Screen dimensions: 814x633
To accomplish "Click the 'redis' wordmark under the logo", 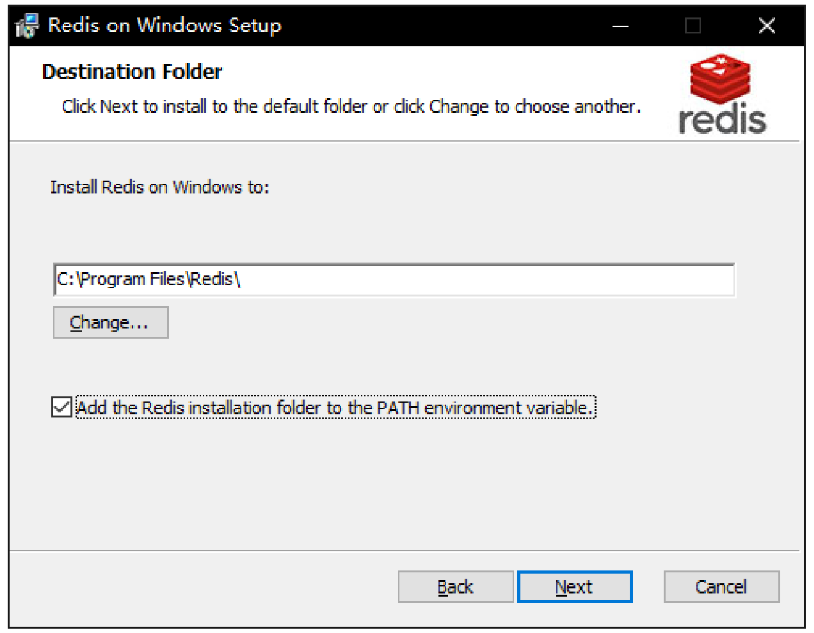I will pyautogui.click(x=722, y=119).
